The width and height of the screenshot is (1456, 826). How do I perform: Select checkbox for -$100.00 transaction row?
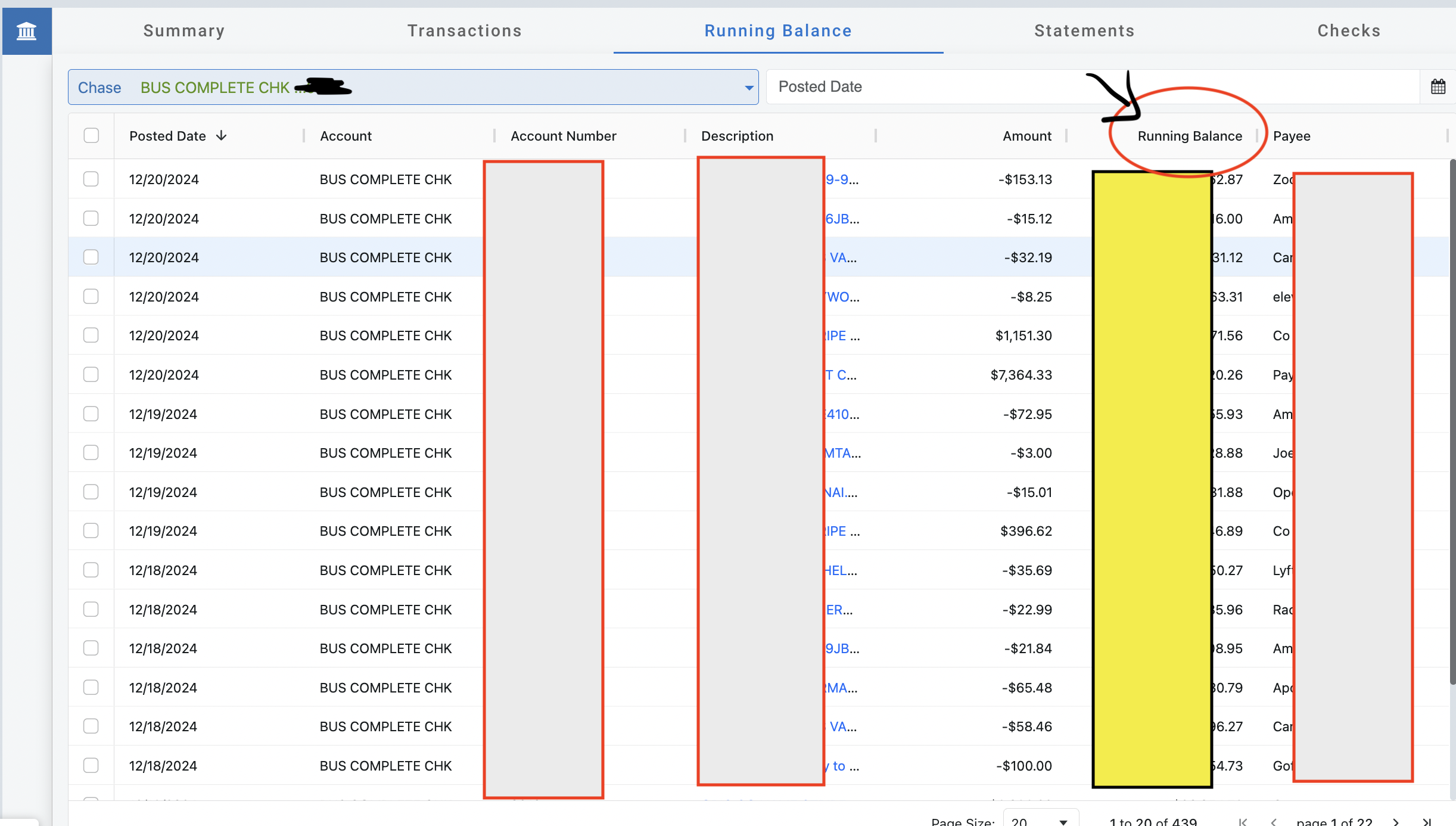click(91, 765)
